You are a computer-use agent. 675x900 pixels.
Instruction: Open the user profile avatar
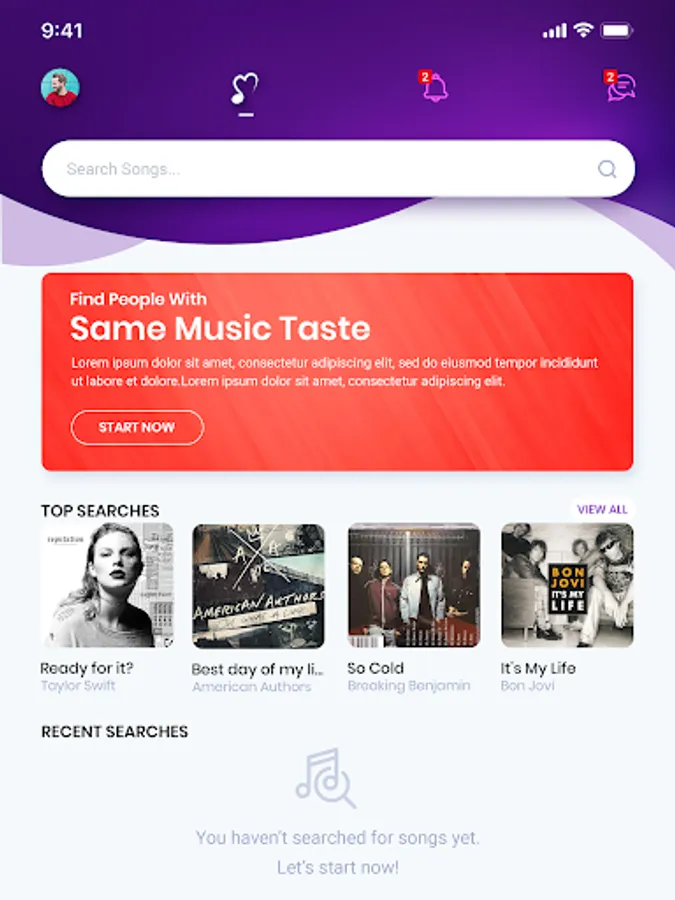60,88
